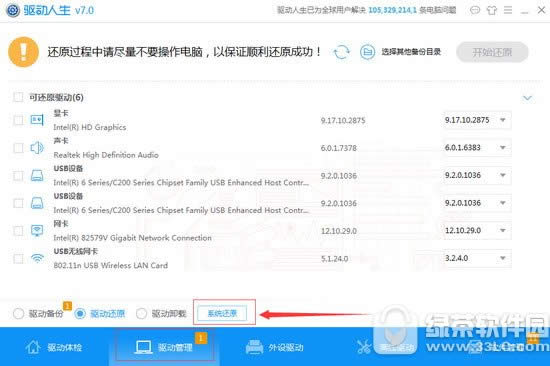Click the feedback chat bubble icon
Image resolution: width=550 pixels, height=366 pixels.
pyautogui.click(x=475, y=10)
